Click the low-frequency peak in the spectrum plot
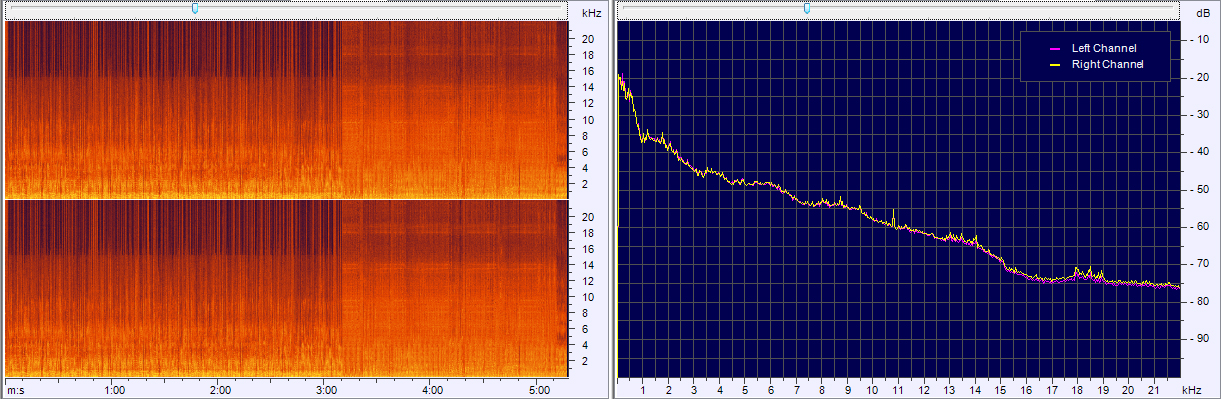The image size is (1221, 399). click(620, 75)
